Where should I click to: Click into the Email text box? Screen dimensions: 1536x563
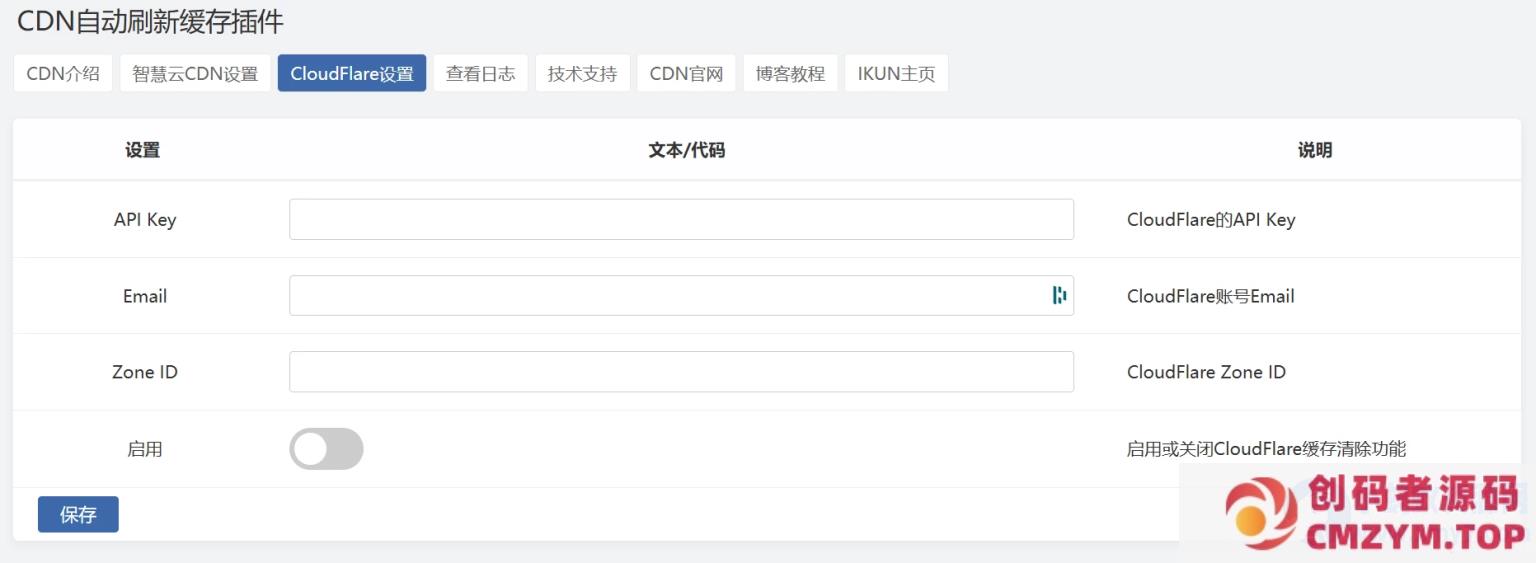[665, 296]
